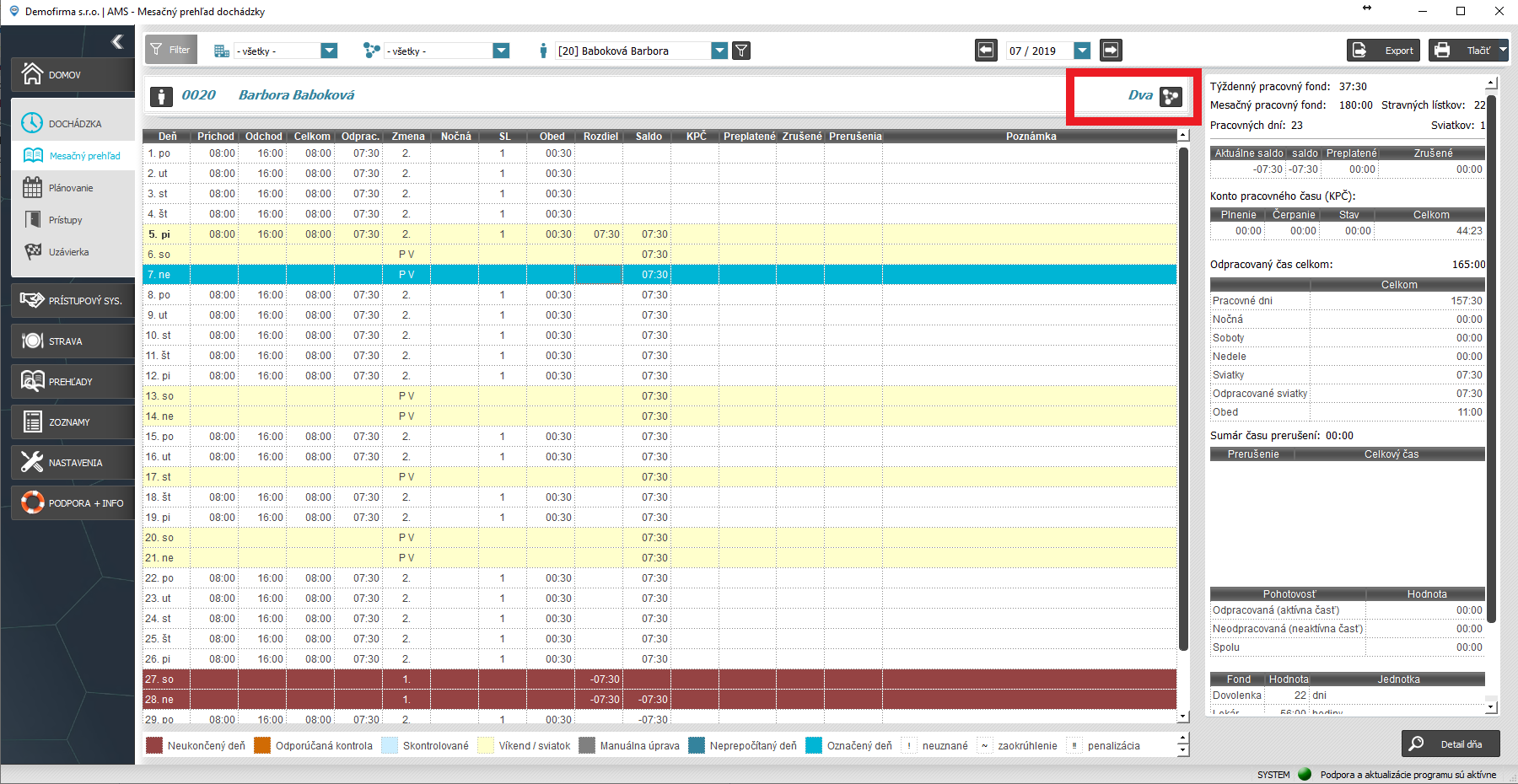The image size is (1518, 784).
Task: Click the Export button
Action: (1383, 51)
